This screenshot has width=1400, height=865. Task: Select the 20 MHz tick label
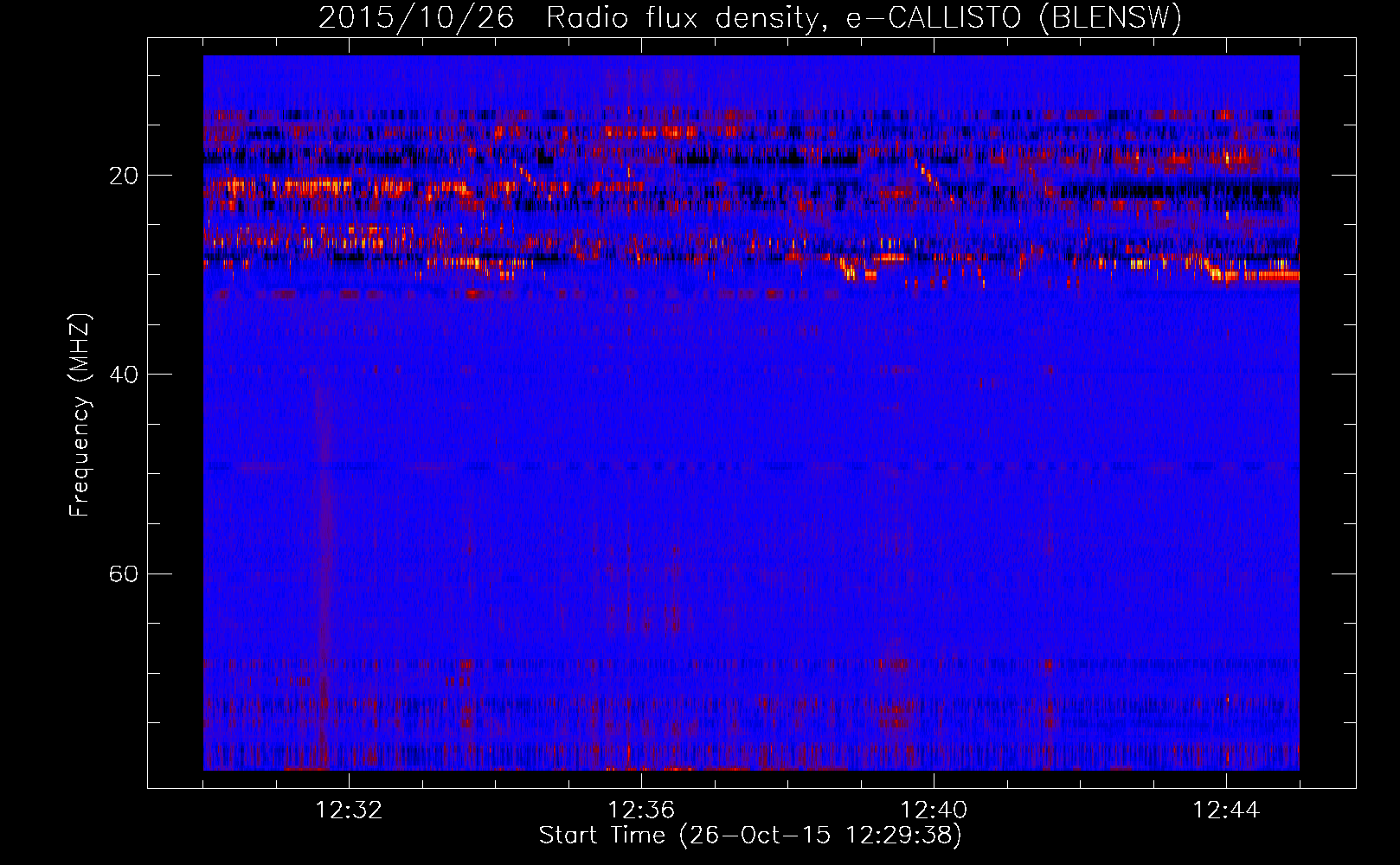coord(123,176)
